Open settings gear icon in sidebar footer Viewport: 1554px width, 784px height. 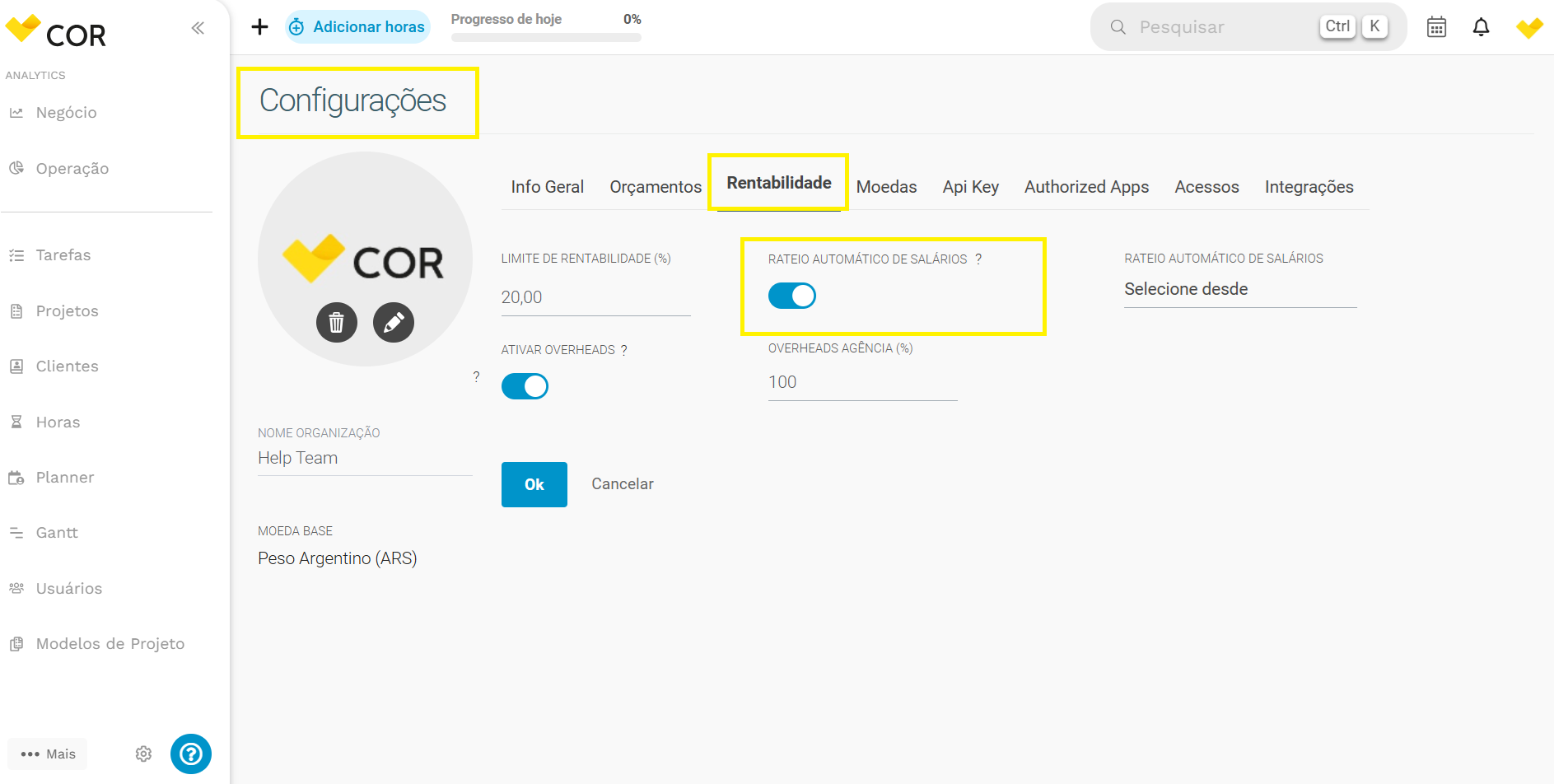143,754
